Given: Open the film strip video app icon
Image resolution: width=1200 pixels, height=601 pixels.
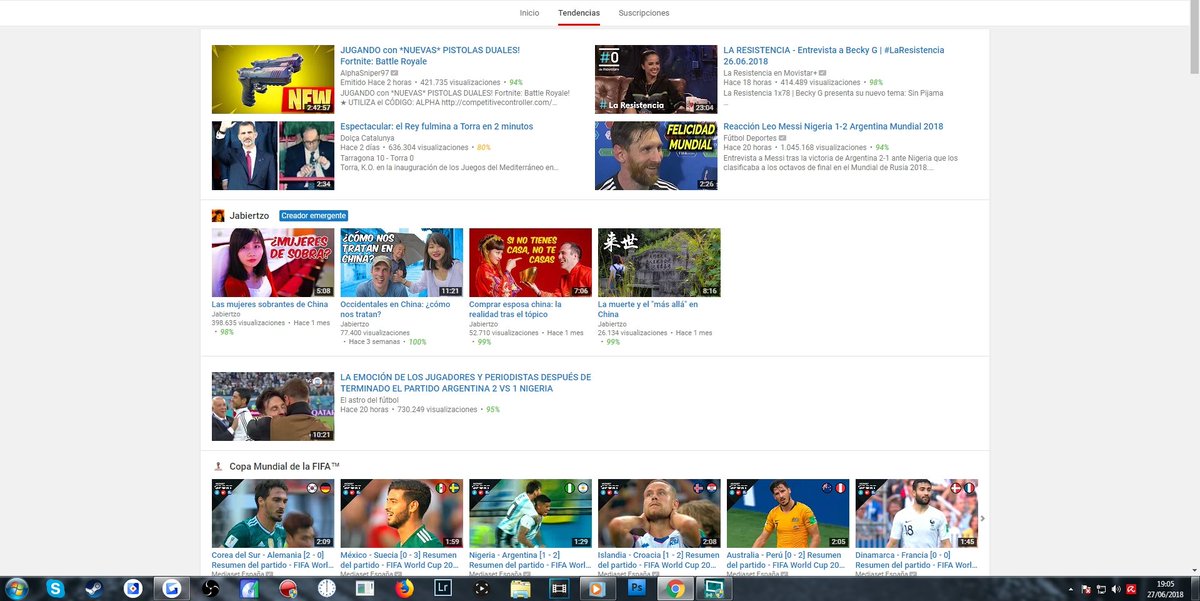Looking at the screenshot, I should [559, 588].
